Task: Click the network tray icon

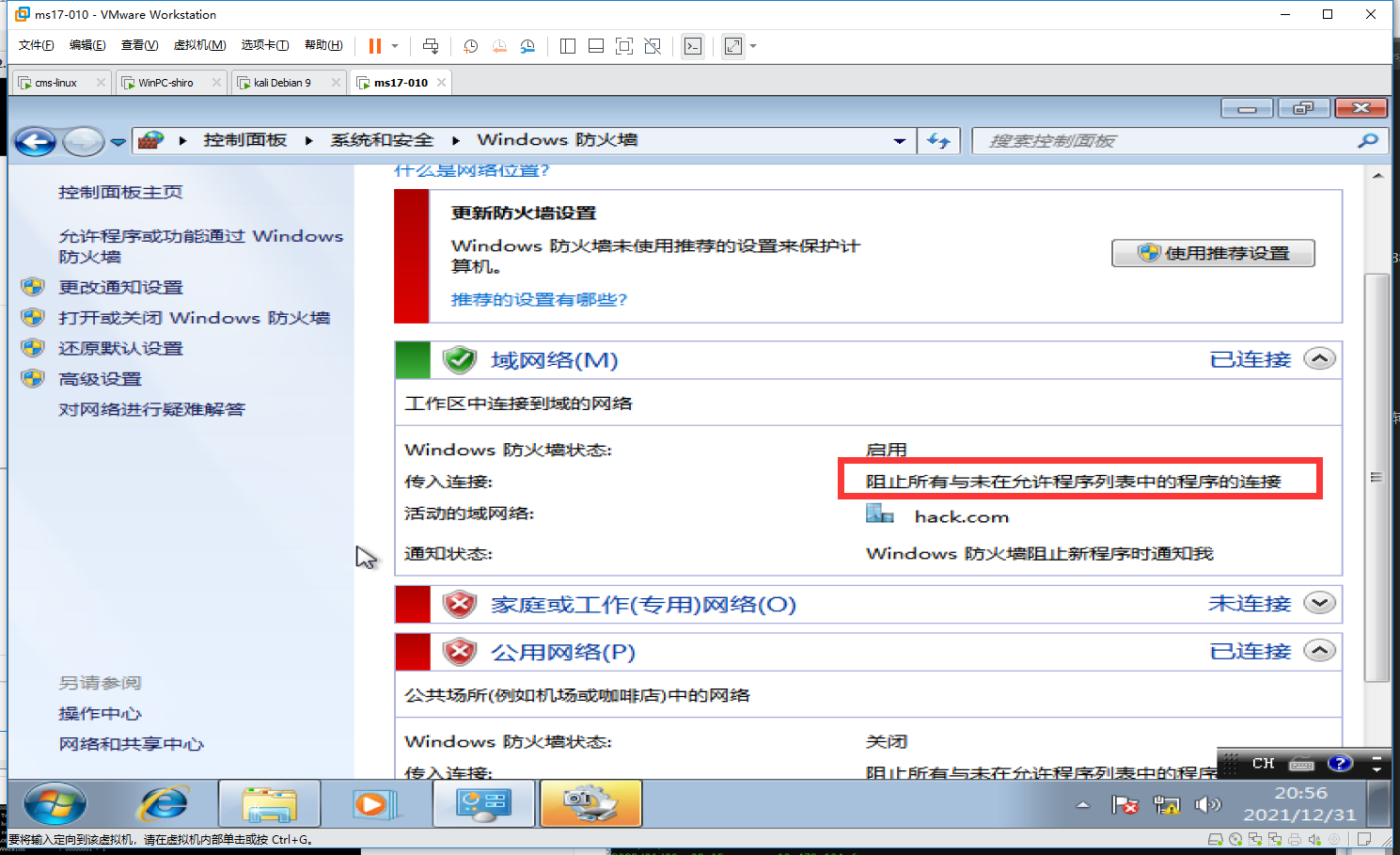Action: click(1167, 804)
